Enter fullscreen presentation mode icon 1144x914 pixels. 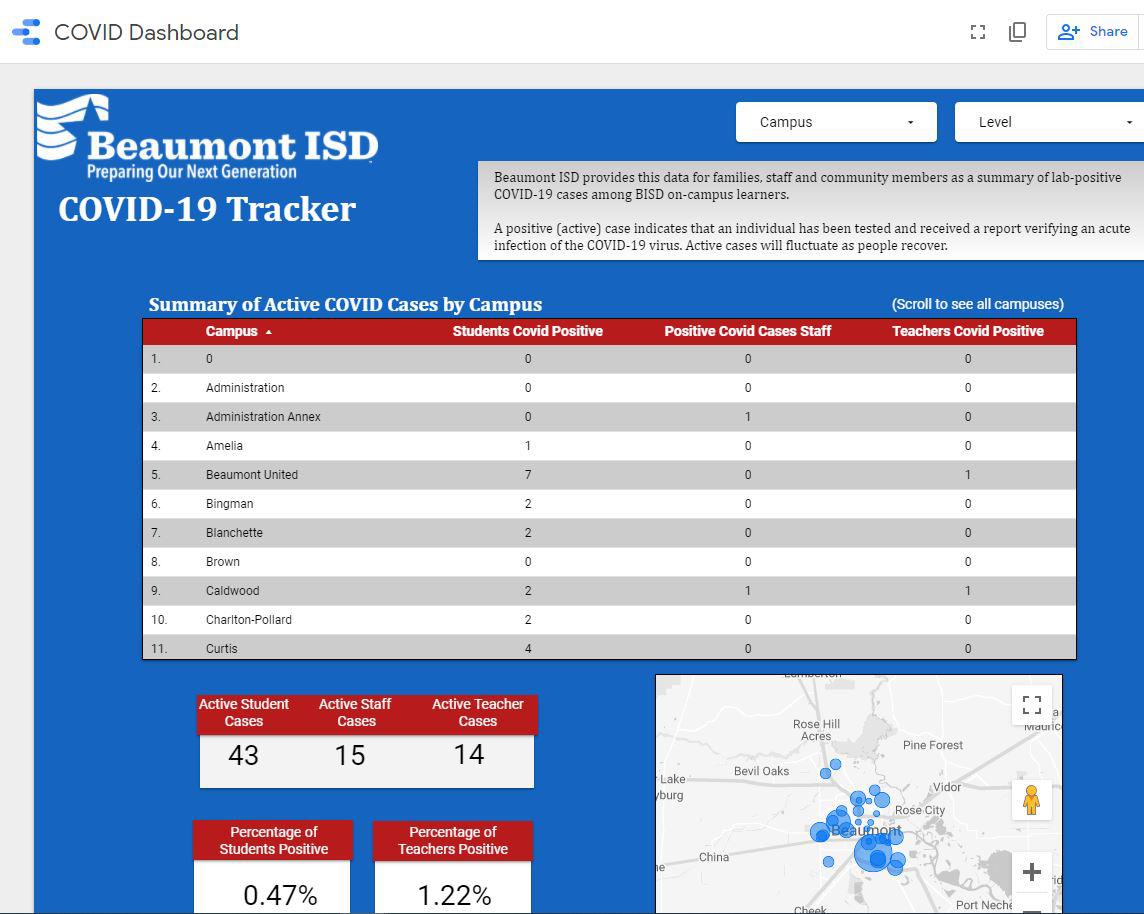tap(978, 32)
